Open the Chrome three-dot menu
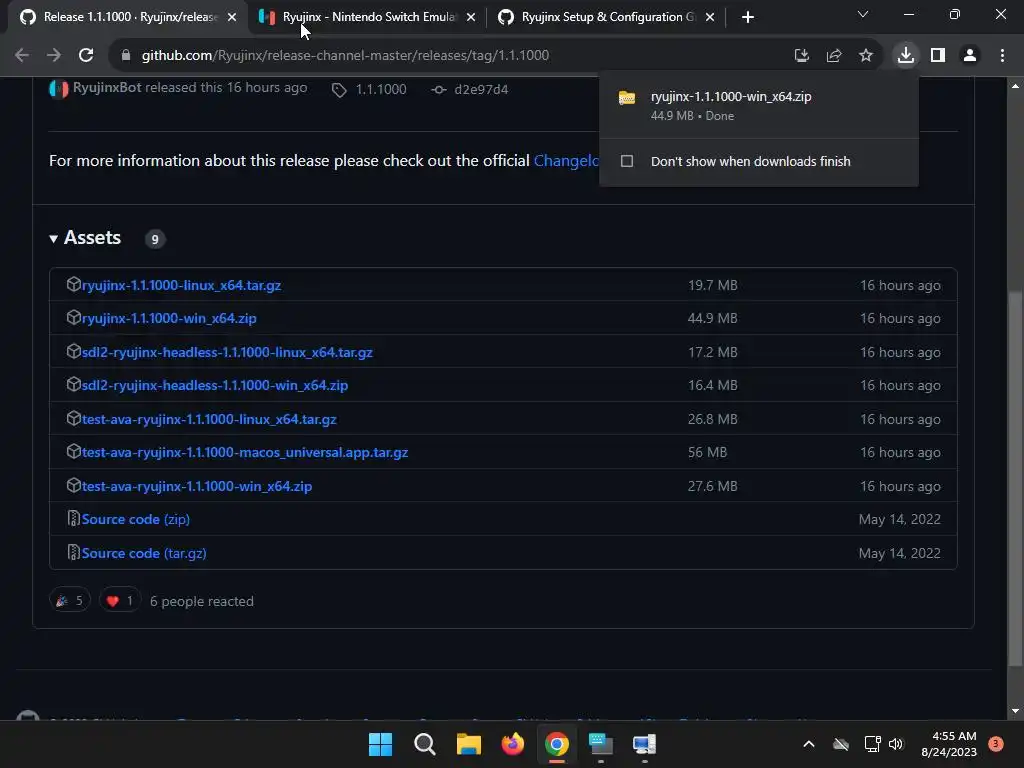The width and height of the screenshot is (1024, 768). (x=1002, y=56)
